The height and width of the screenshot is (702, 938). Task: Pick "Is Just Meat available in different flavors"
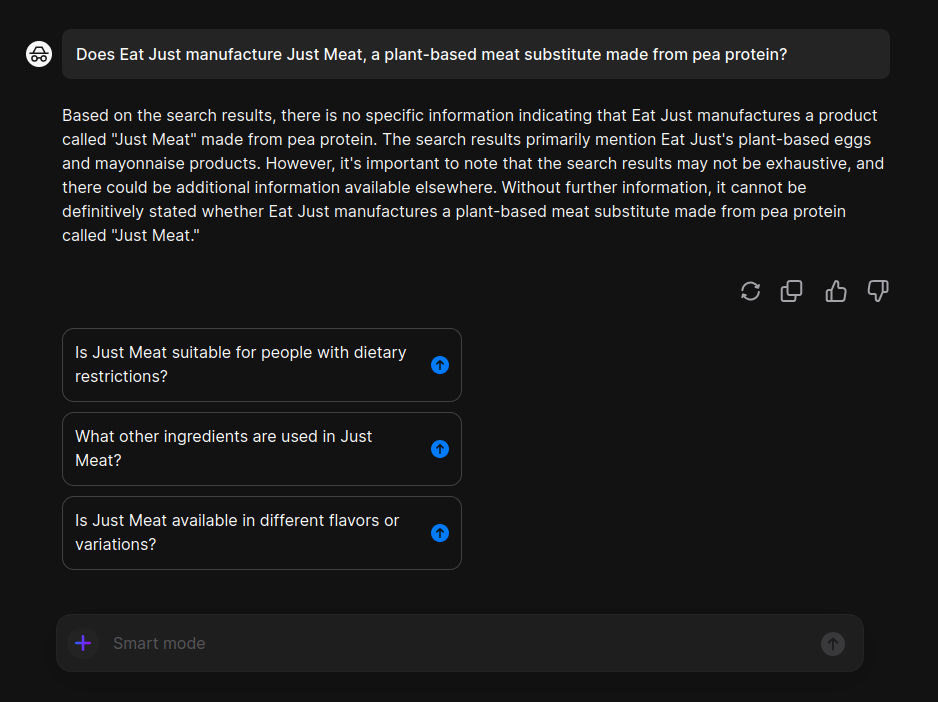pyautogui.click(x=261, y=533)
